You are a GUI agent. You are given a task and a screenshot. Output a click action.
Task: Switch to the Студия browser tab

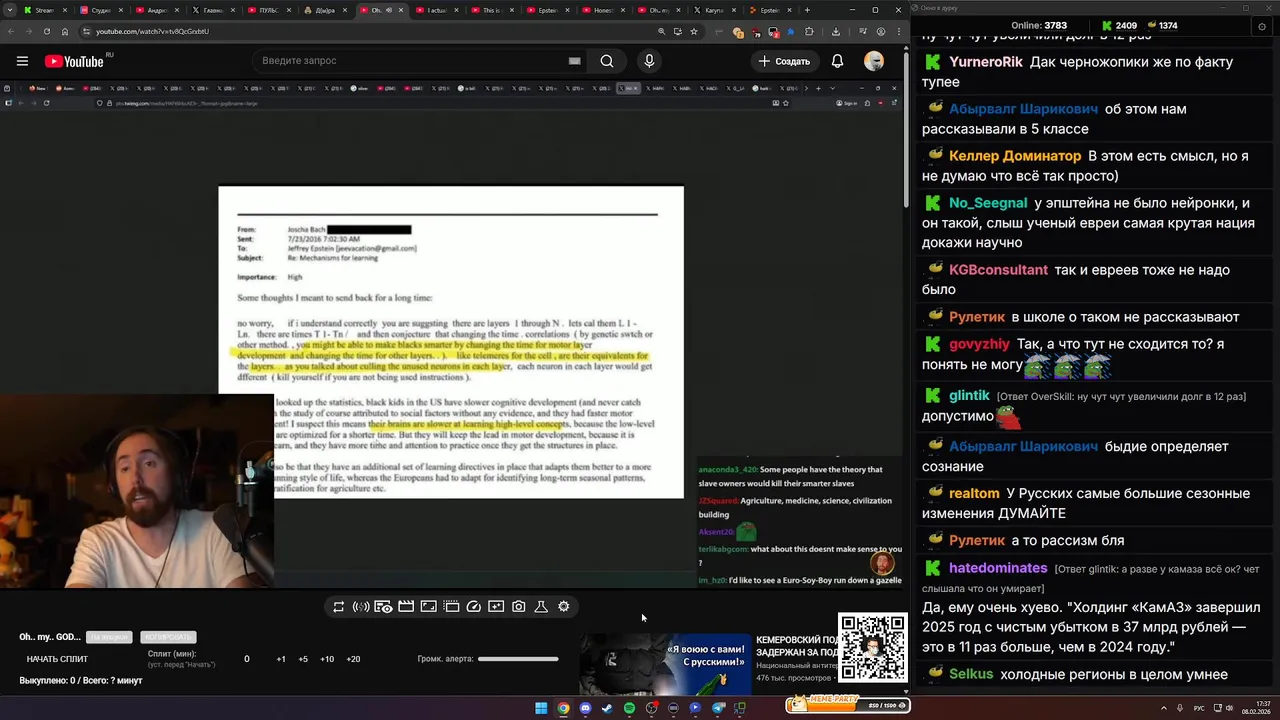tap(100, 10)
